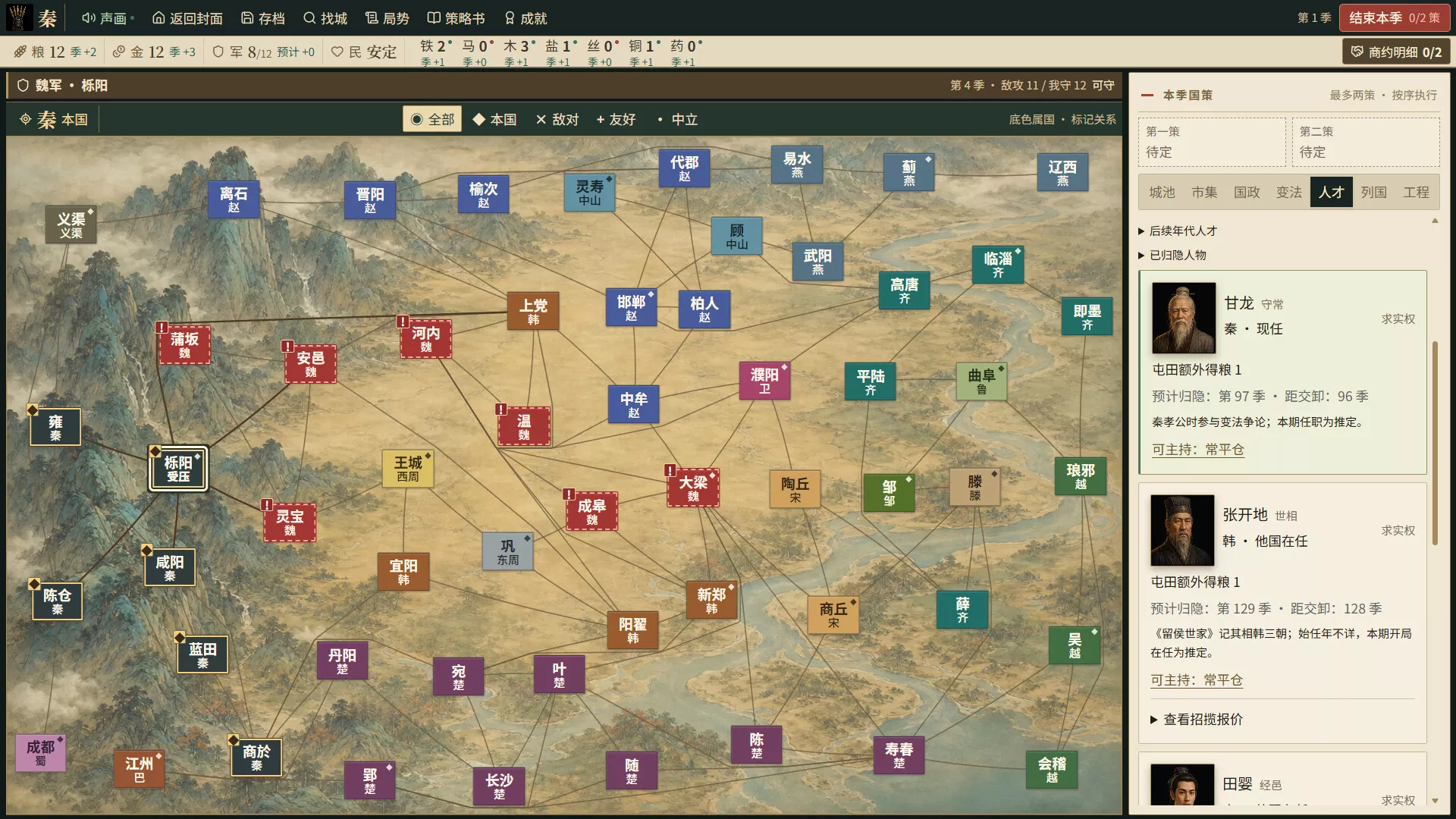
Task: Open the 局势 situation menu
Action: pos(387,18)
